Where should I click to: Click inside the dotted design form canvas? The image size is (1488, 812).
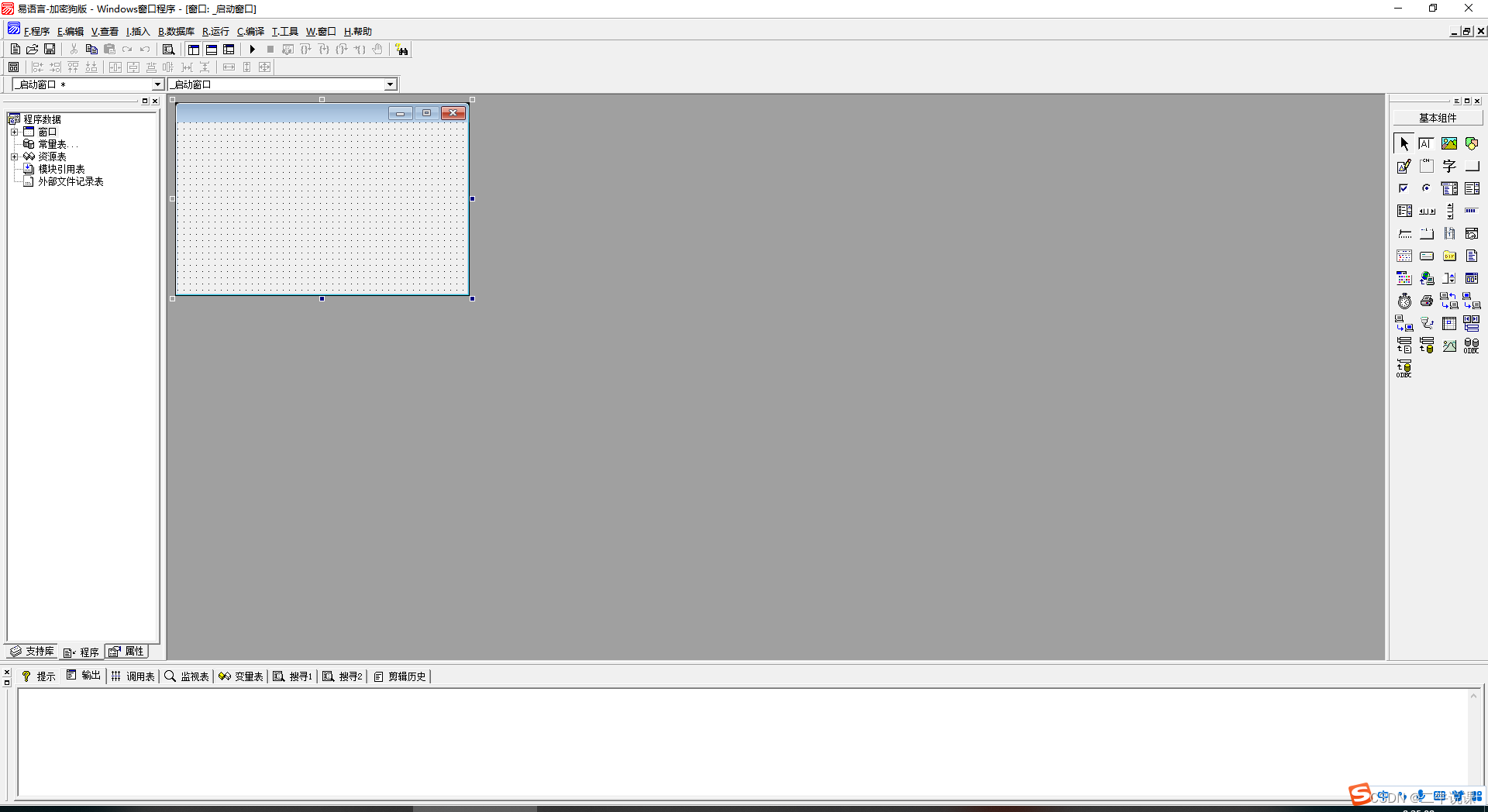pyautogui.click(x=322, y=208)
